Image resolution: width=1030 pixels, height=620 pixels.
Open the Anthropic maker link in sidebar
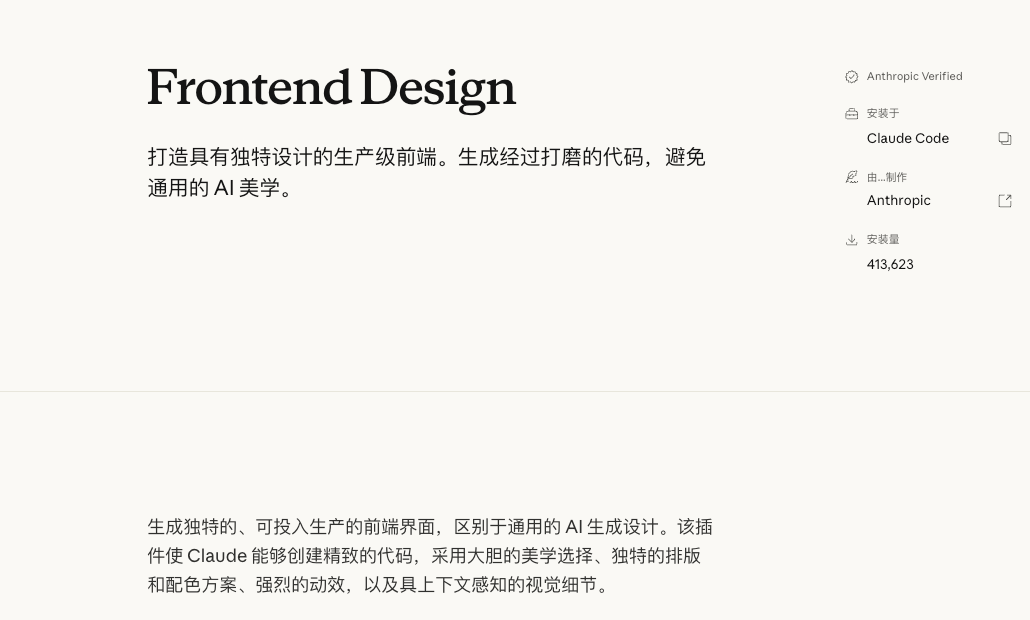[x=898, y=201]
